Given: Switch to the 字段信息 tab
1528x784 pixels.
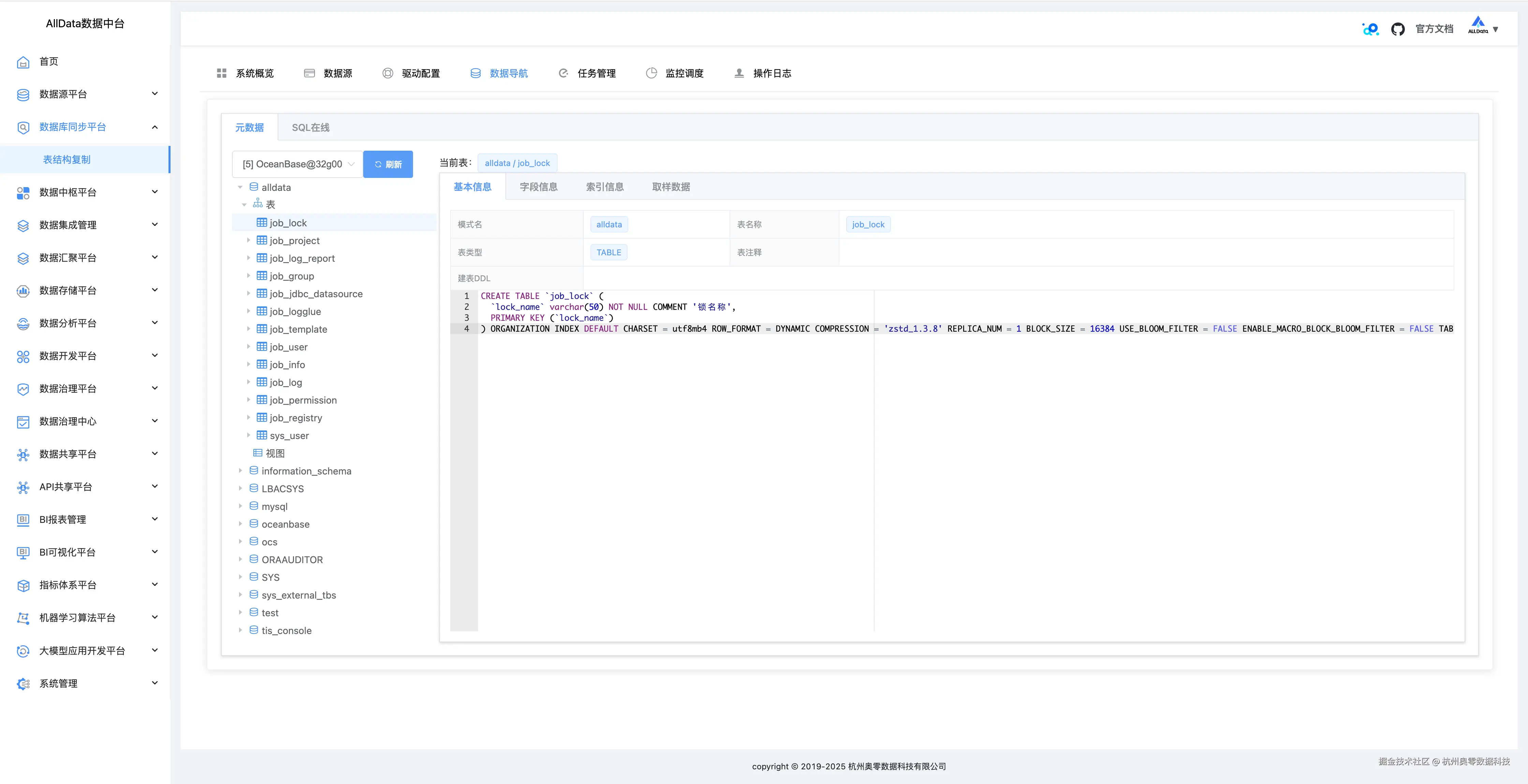Looking at the screenshot, I should click(x=538, y=187).
